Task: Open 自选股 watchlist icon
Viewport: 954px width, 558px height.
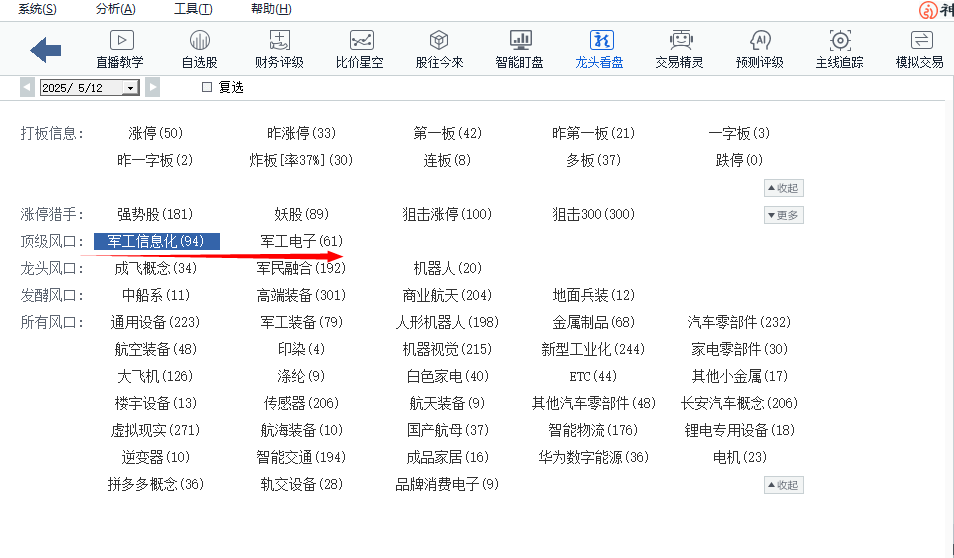Action: pos(199,41)
